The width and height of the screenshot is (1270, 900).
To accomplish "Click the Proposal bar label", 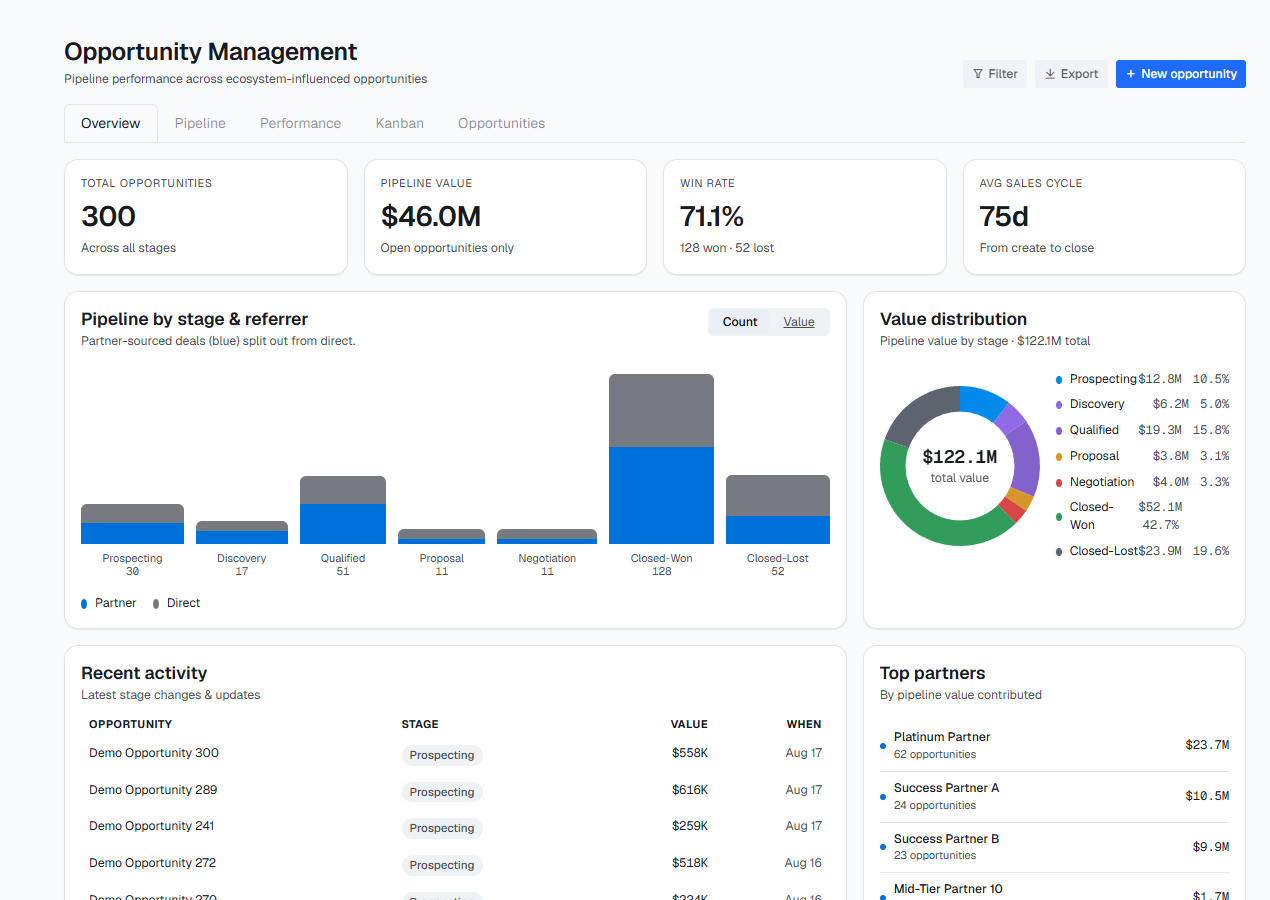I will [x=442, y=559].
